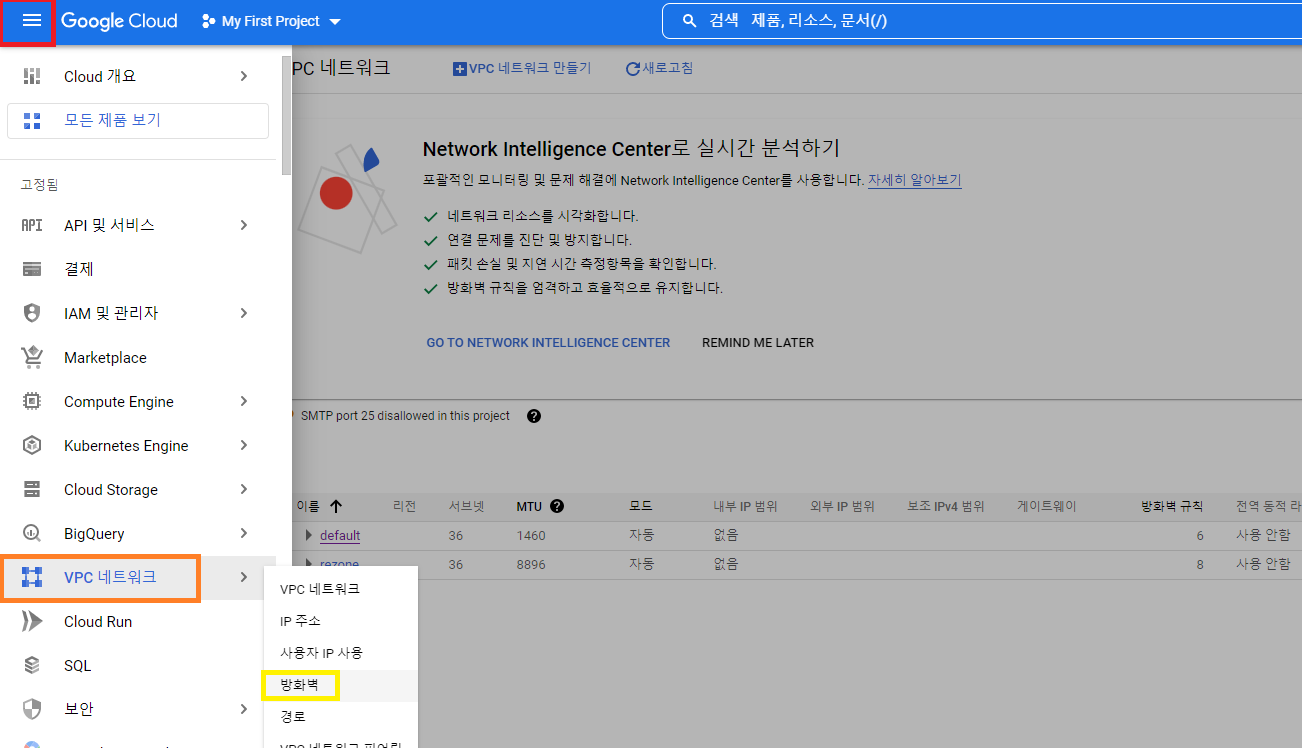Expand the VPC 네트워크 submenu arrow

[244, 577]
